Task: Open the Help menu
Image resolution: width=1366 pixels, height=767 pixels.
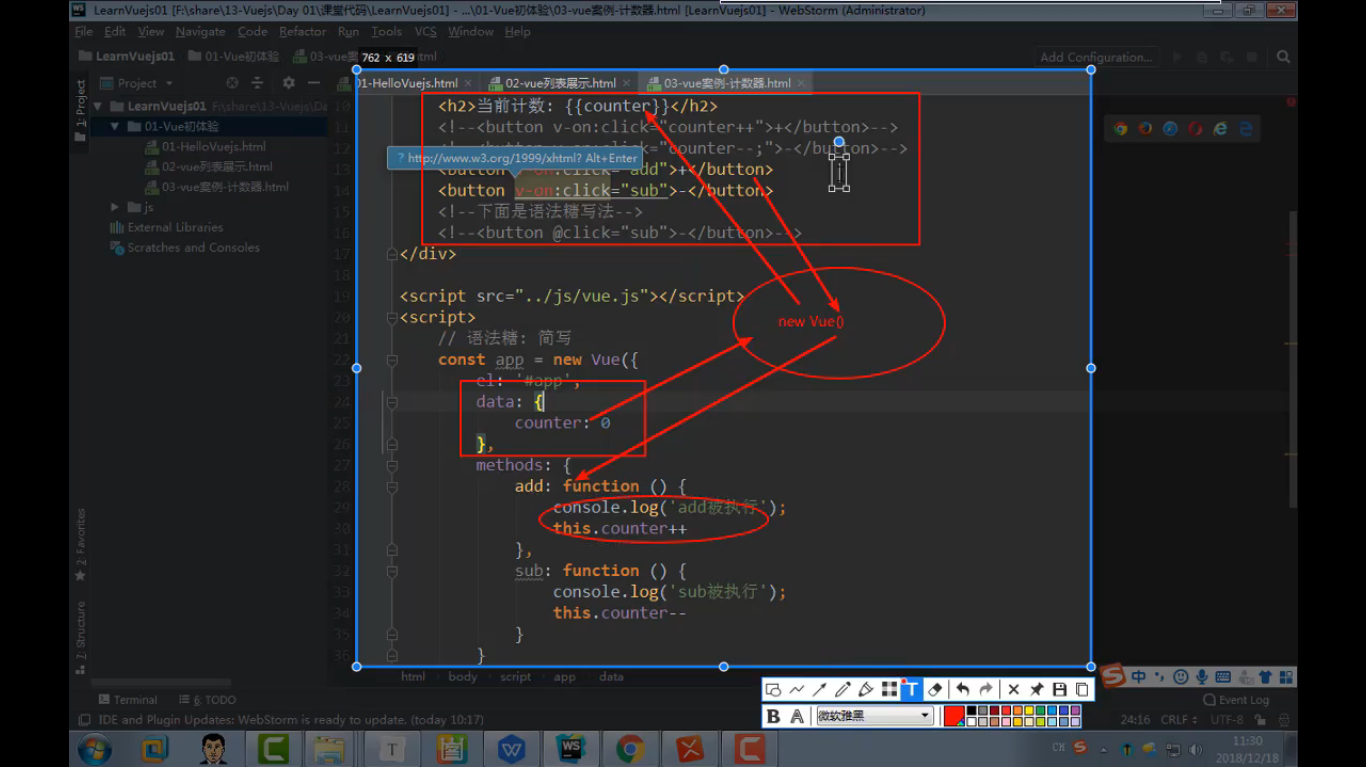Action: 517,32
